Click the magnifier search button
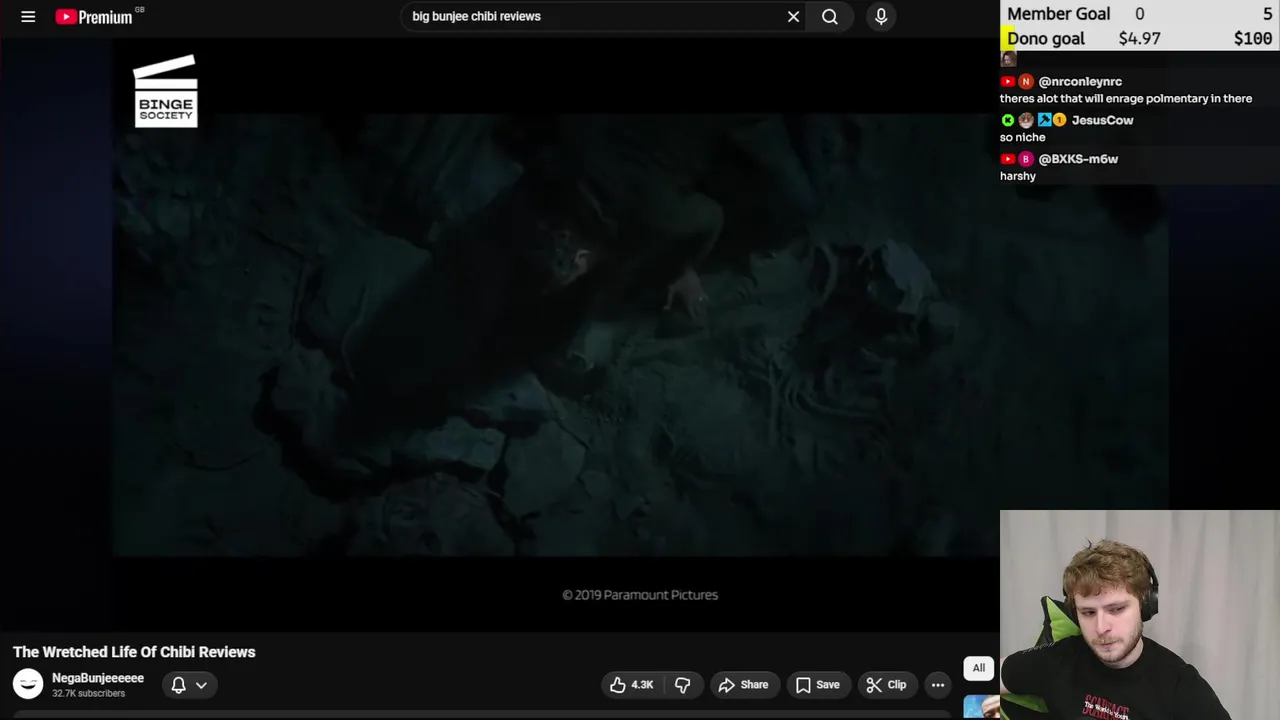The image size is (1280, 720). click(x=829, y=16)
